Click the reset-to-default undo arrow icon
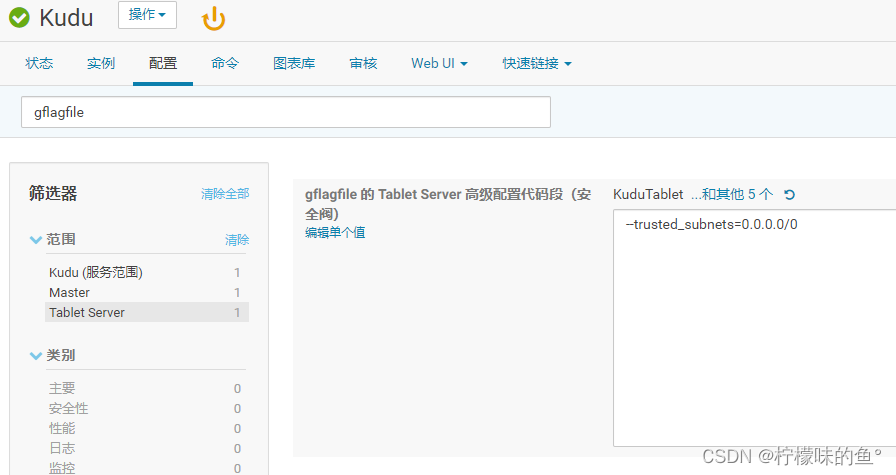 (790, 195)
